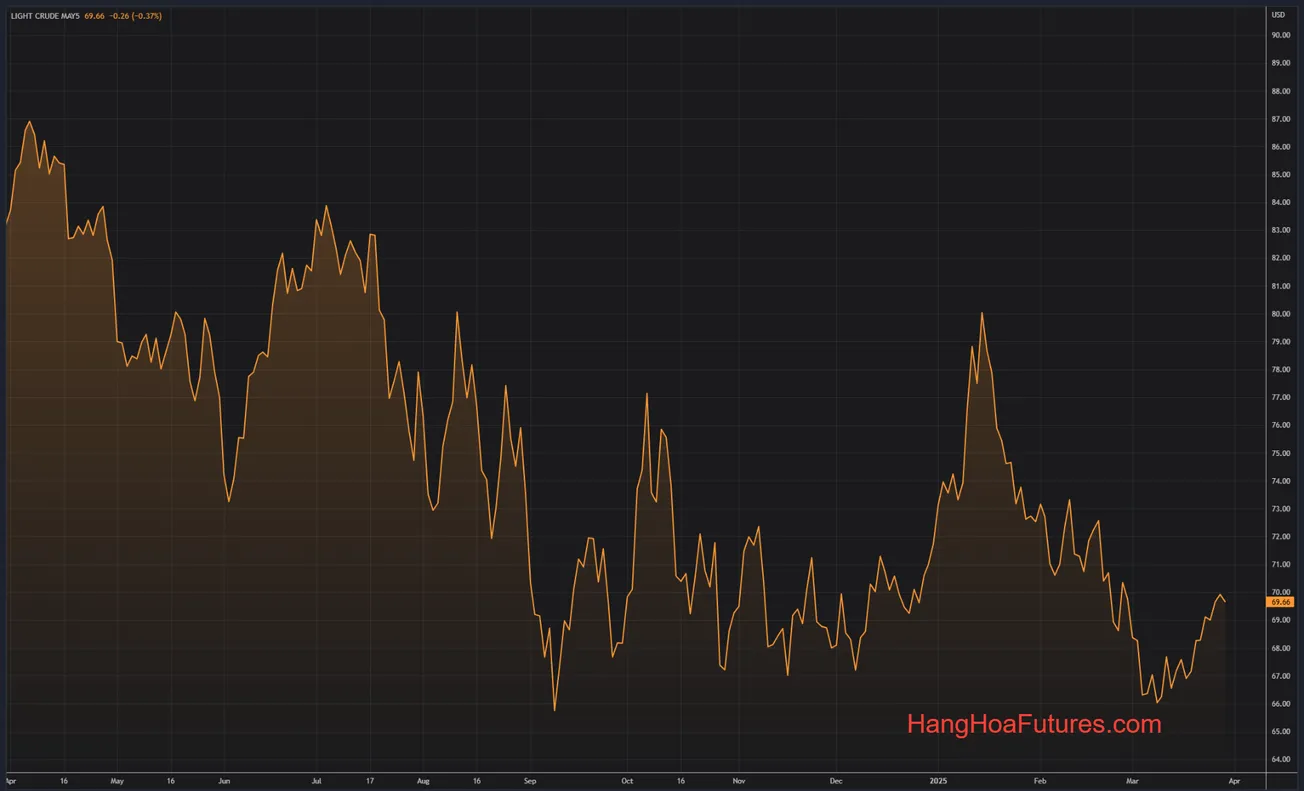1304x791 pixels.
Task: Click the Jun label on time axis
Action: [224, 780]
